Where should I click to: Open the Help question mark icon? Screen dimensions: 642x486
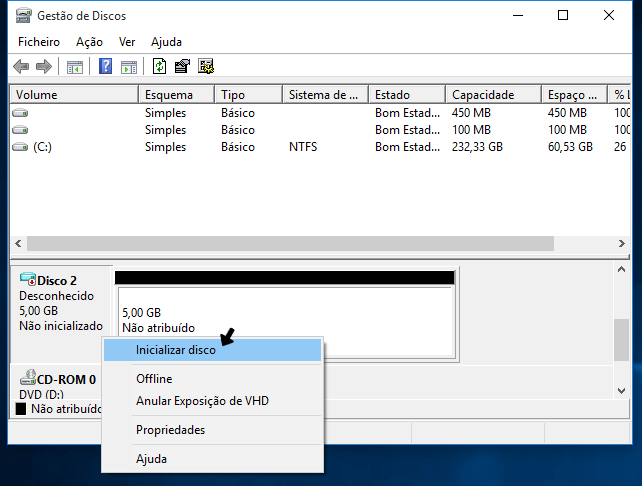[106, 66]
